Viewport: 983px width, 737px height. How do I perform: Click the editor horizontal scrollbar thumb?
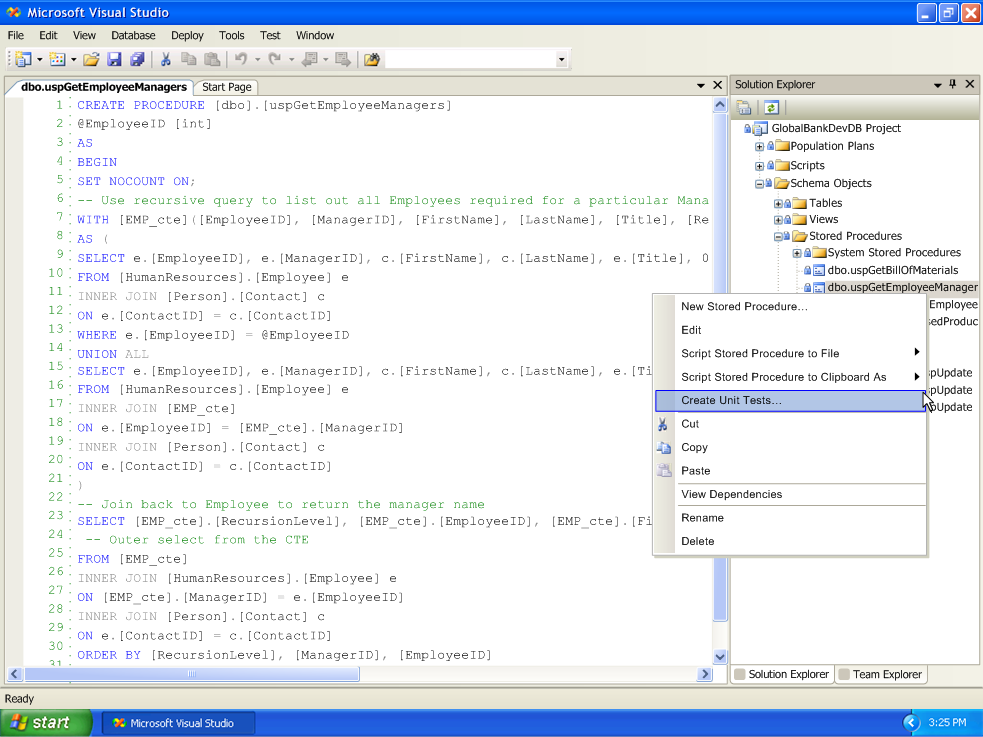pos(192,674)
